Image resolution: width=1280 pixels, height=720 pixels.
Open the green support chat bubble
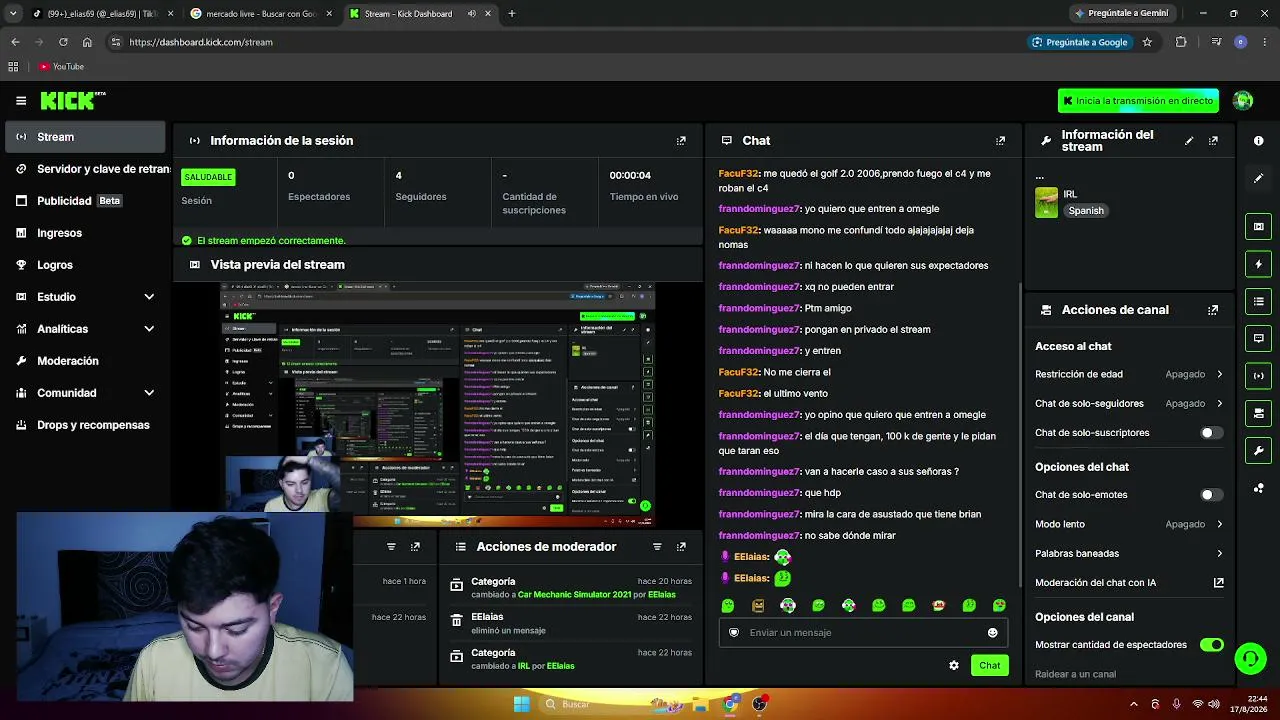pyautogui.click(x=1250, y=658)
